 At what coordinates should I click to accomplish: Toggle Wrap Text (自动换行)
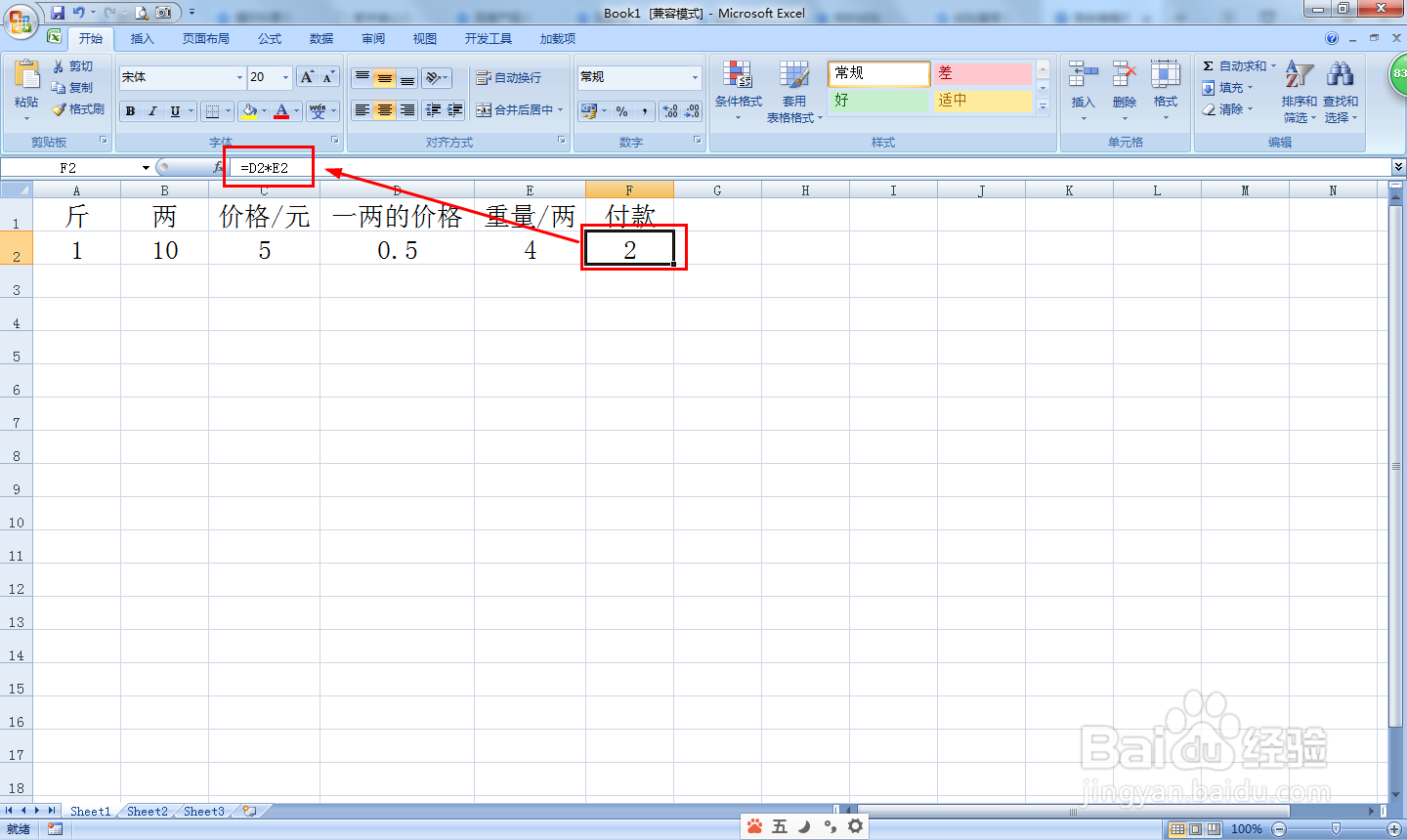coord(508,78)
